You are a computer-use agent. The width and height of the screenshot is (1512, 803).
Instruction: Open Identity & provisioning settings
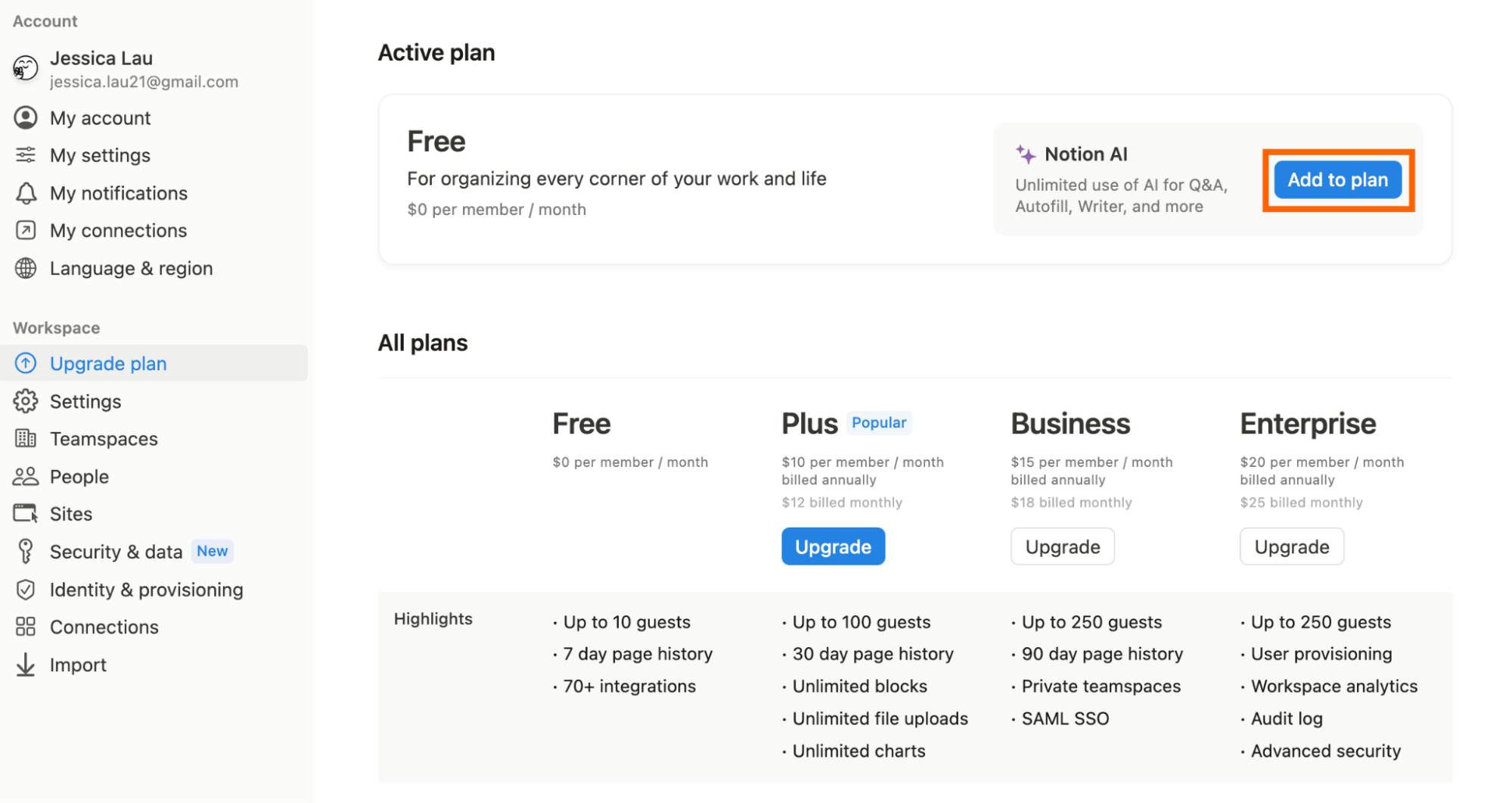click(146, 590)
